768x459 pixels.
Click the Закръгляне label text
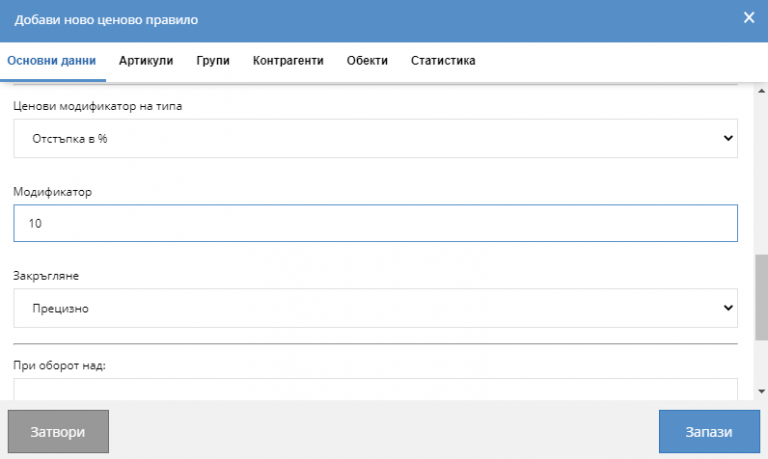49,275
